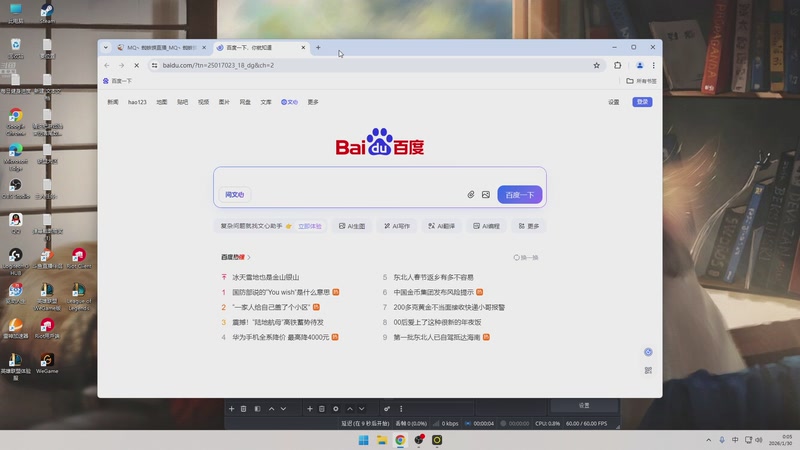Open OBS audio mixer three-dot menu
The height and width of the screenshot is (450, 800).
(x=401, y=409)
